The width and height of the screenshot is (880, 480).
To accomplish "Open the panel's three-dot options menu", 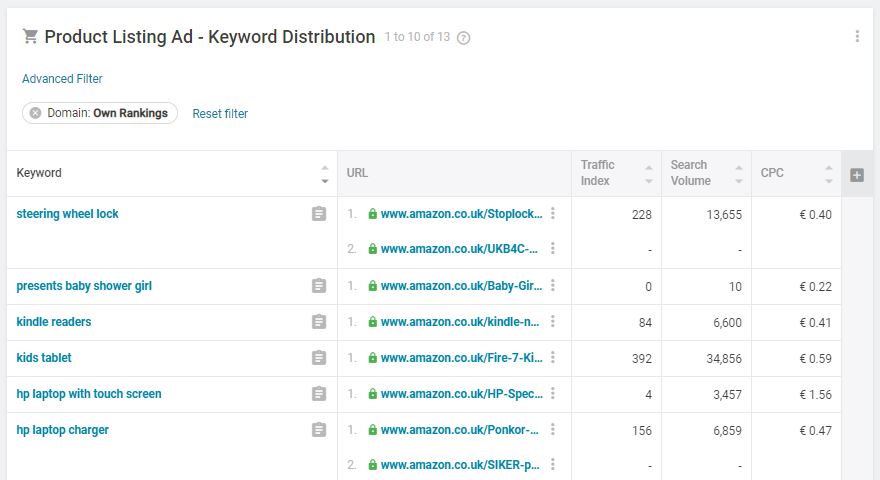I will tap(856, 36).
